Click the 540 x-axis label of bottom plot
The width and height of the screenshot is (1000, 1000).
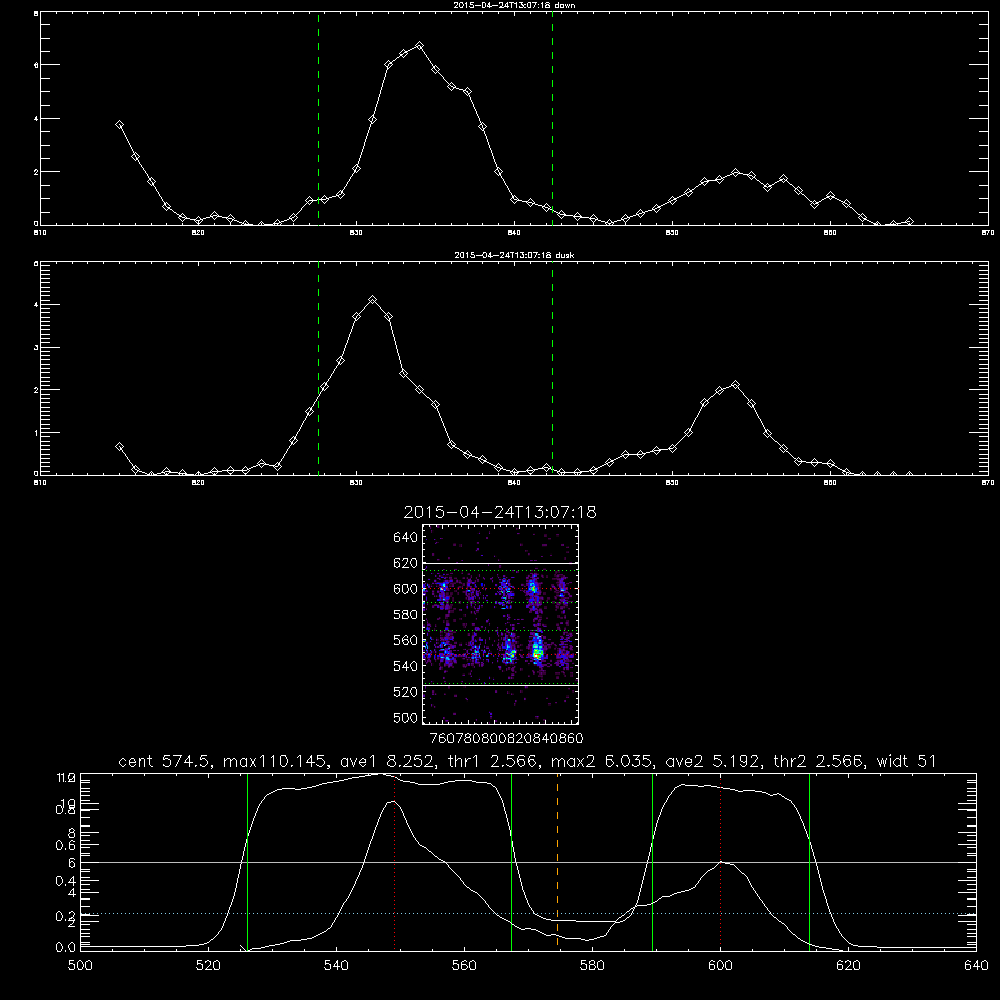(x=336, y=966)
